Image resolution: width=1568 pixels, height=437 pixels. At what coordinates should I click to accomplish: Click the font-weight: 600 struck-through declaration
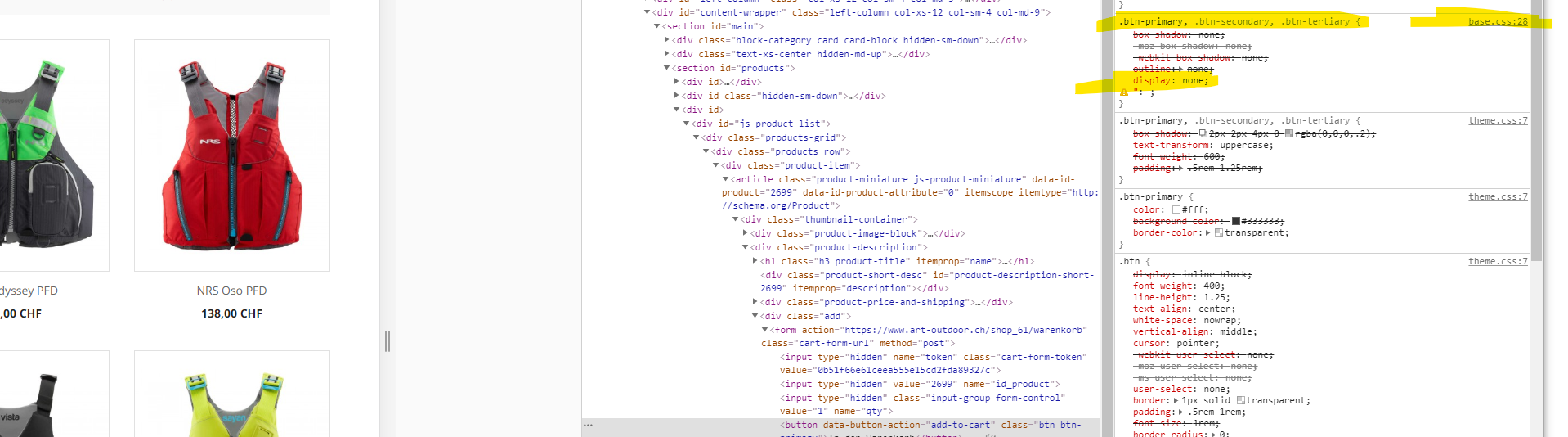coord(1179,156)
